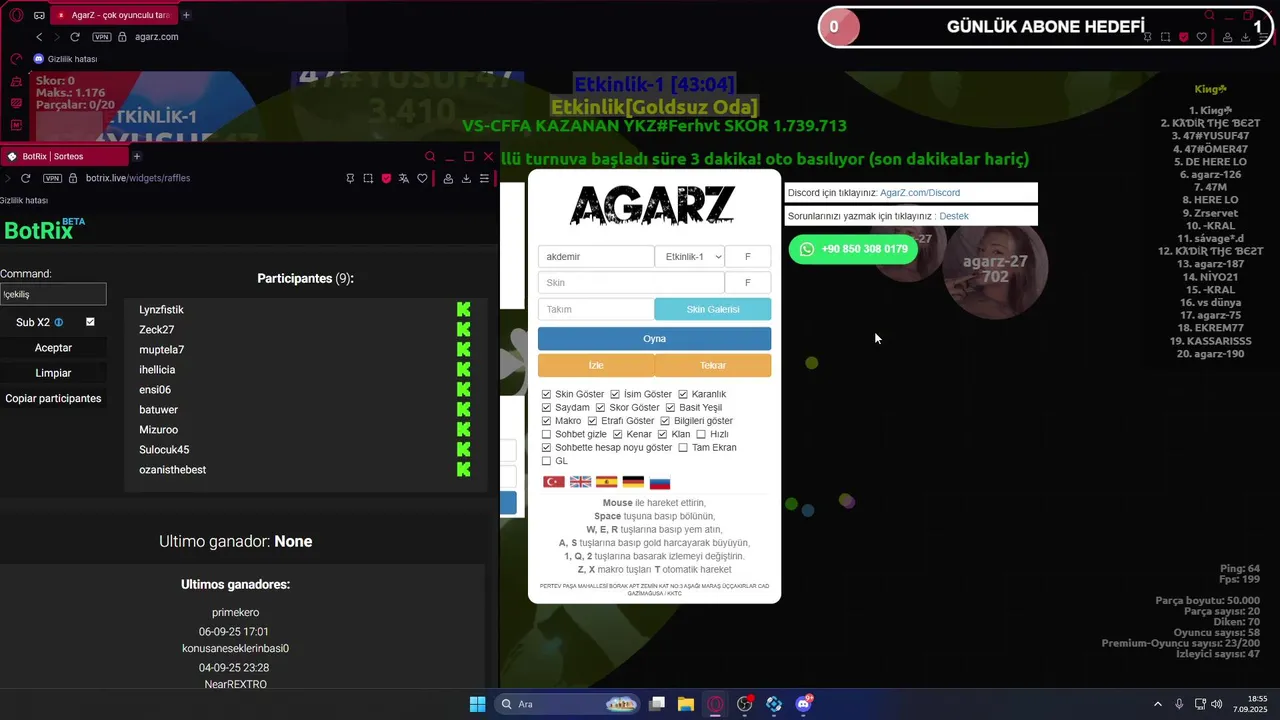1280x720 pixels.
Task: Focus the Command field with !çekiliş
Action: pos(53,294)
